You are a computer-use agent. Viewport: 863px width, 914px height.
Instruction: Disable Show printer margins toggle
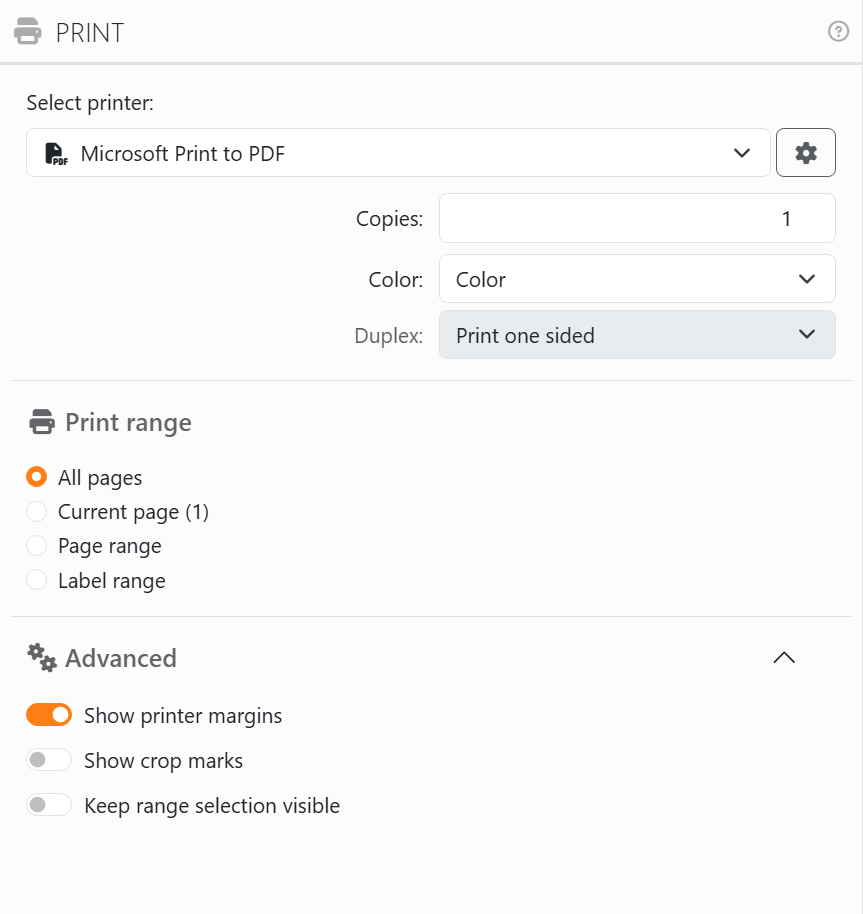click(49, 715)
